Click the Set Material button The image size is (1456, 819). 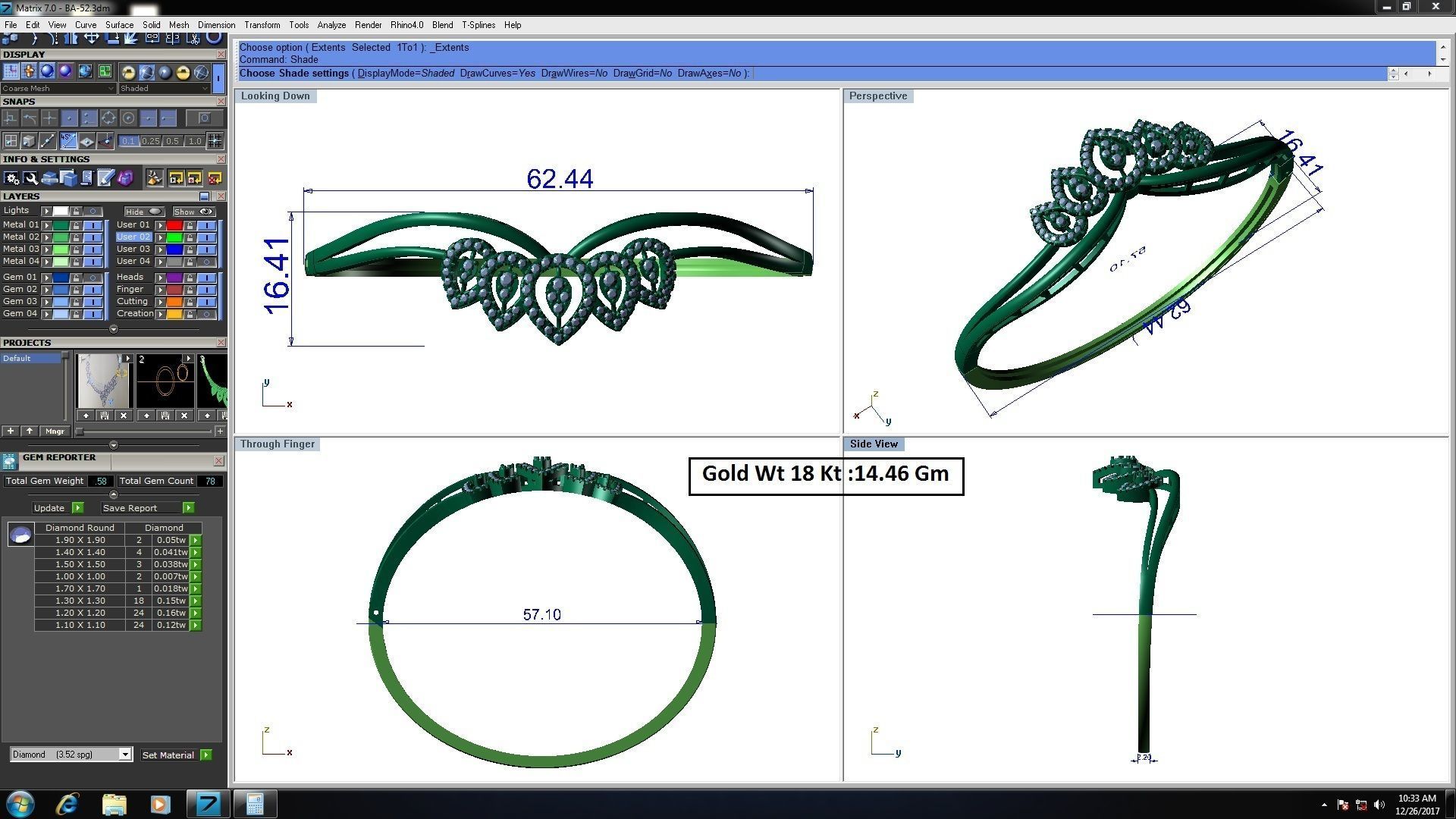[176, 755]
